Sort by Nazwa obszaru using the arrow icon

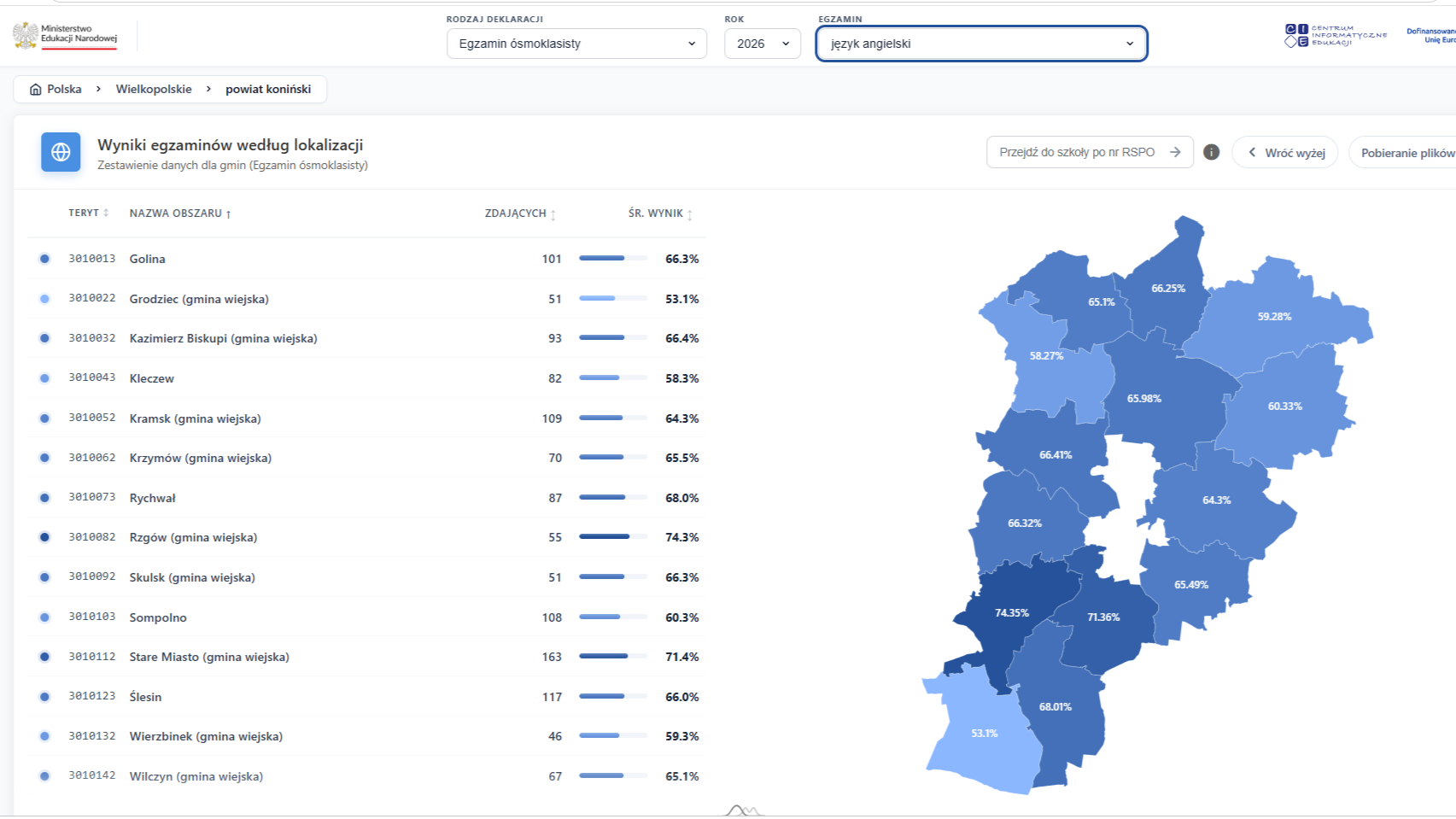pyautogui.click(x=228, y=214)
